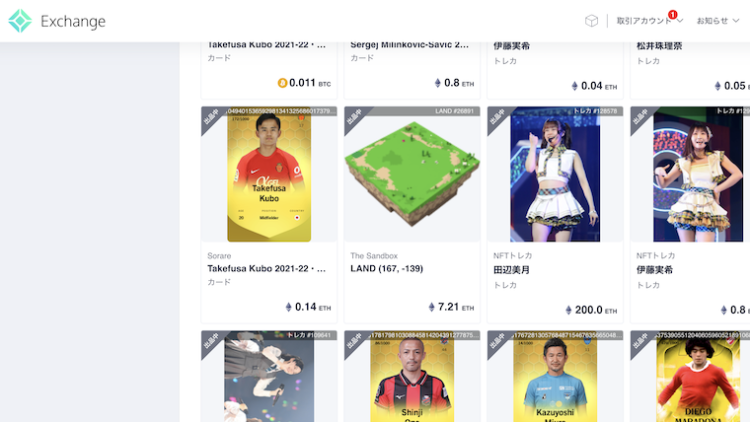This screenshot has height=422, width=750.
Task: Click the Ethereum icon beside 200.0 ETH
Action: click(x=568, y=310)
